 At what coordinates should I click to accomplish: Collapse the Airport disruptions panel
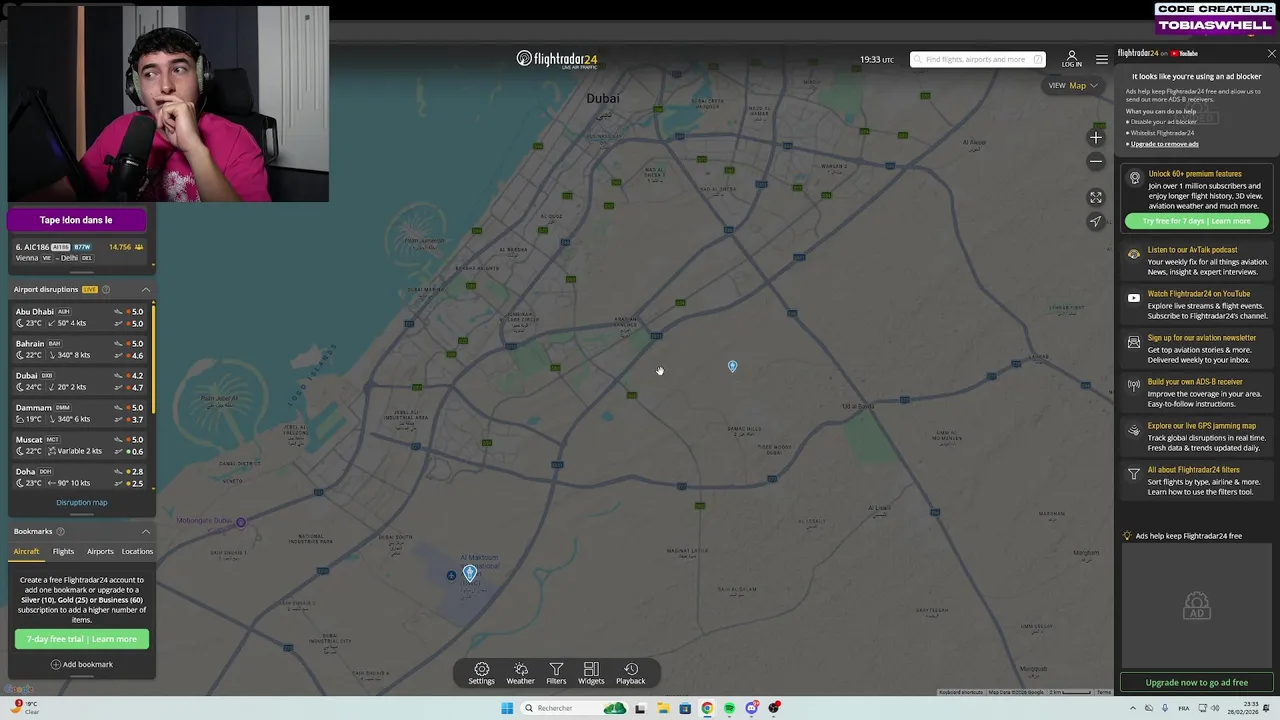pos(146,290)
